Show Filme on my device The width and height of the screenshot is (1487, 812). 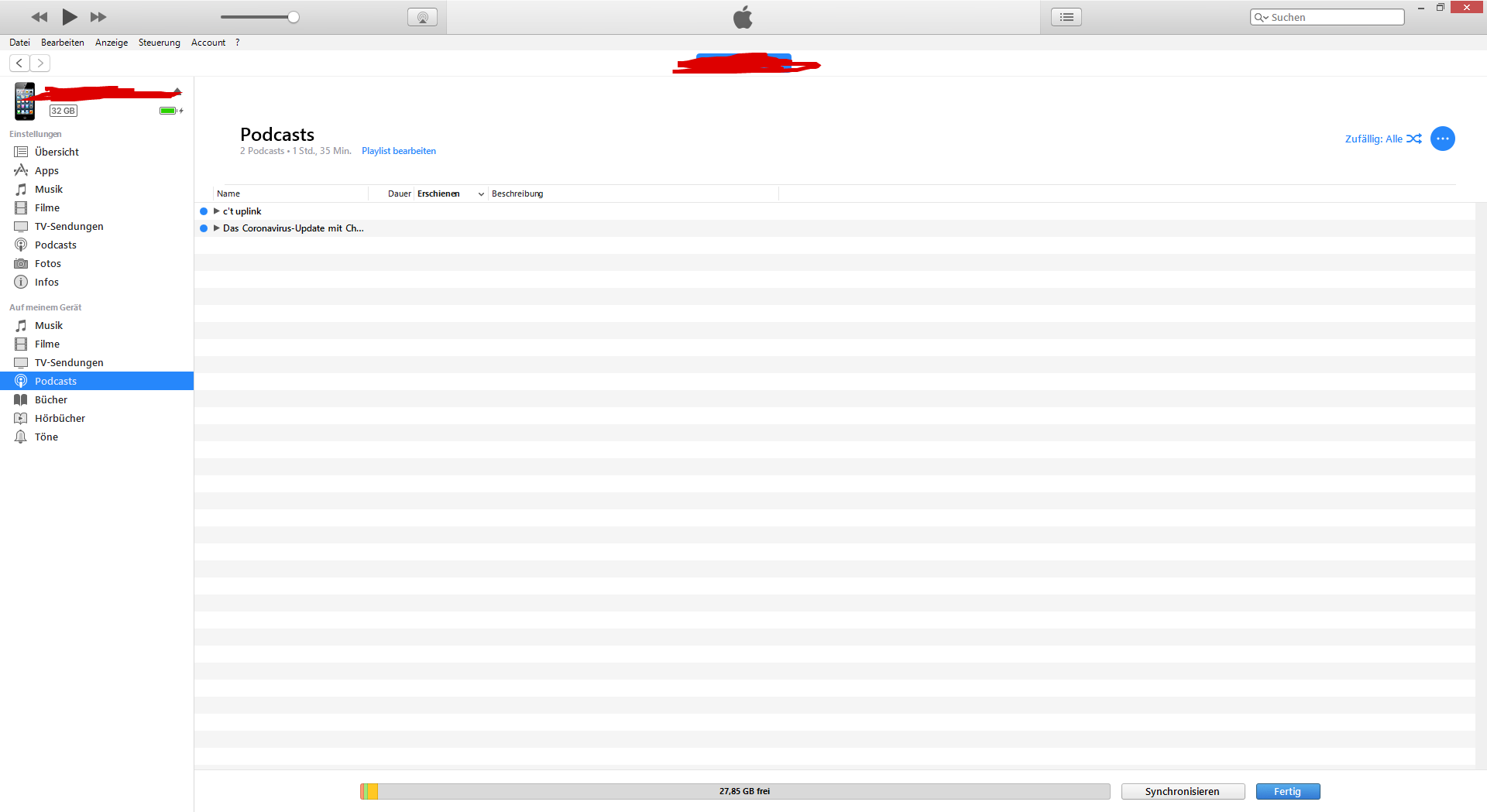97,344
